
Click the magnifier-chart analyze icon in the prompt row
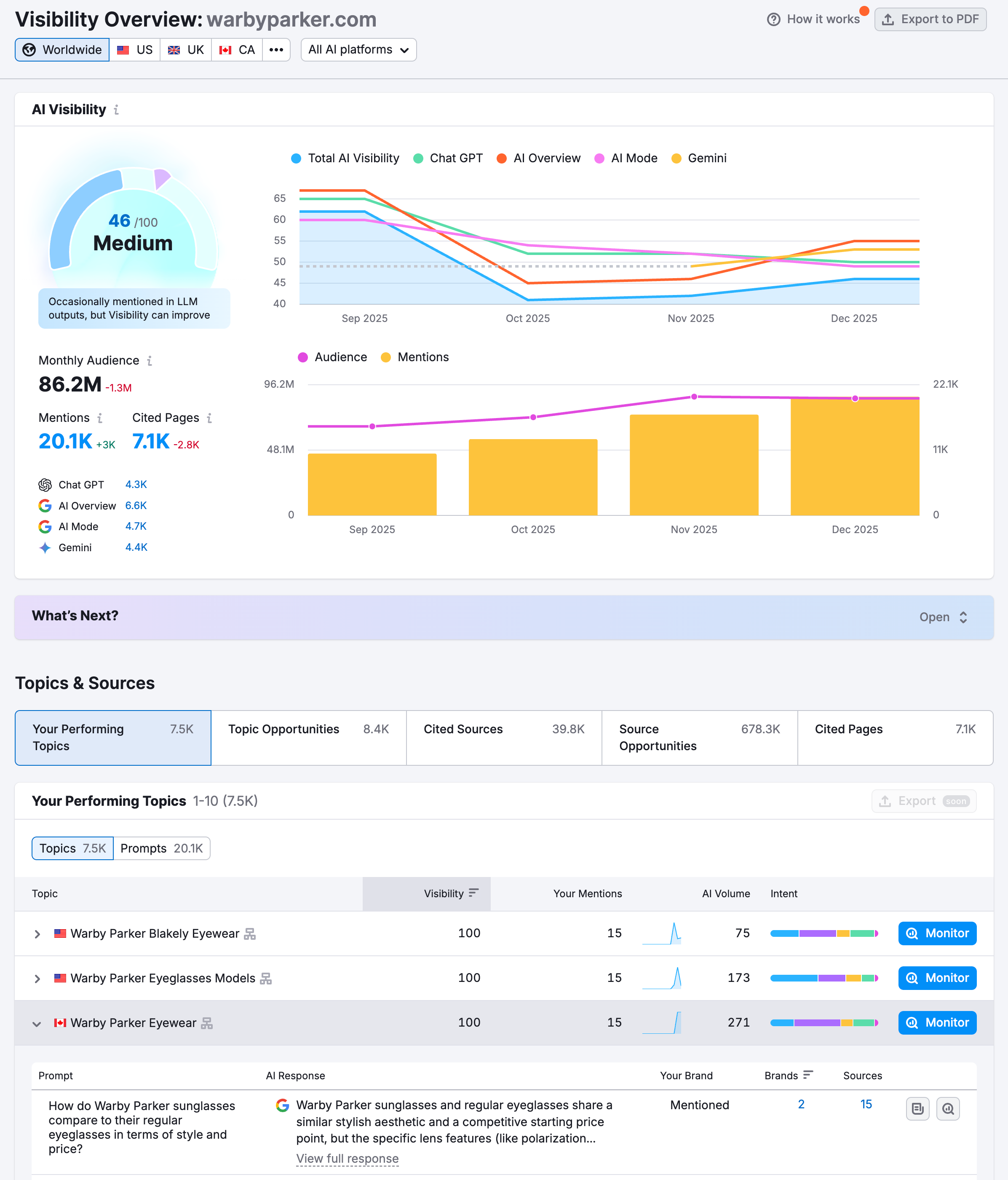click(948, 1108)
